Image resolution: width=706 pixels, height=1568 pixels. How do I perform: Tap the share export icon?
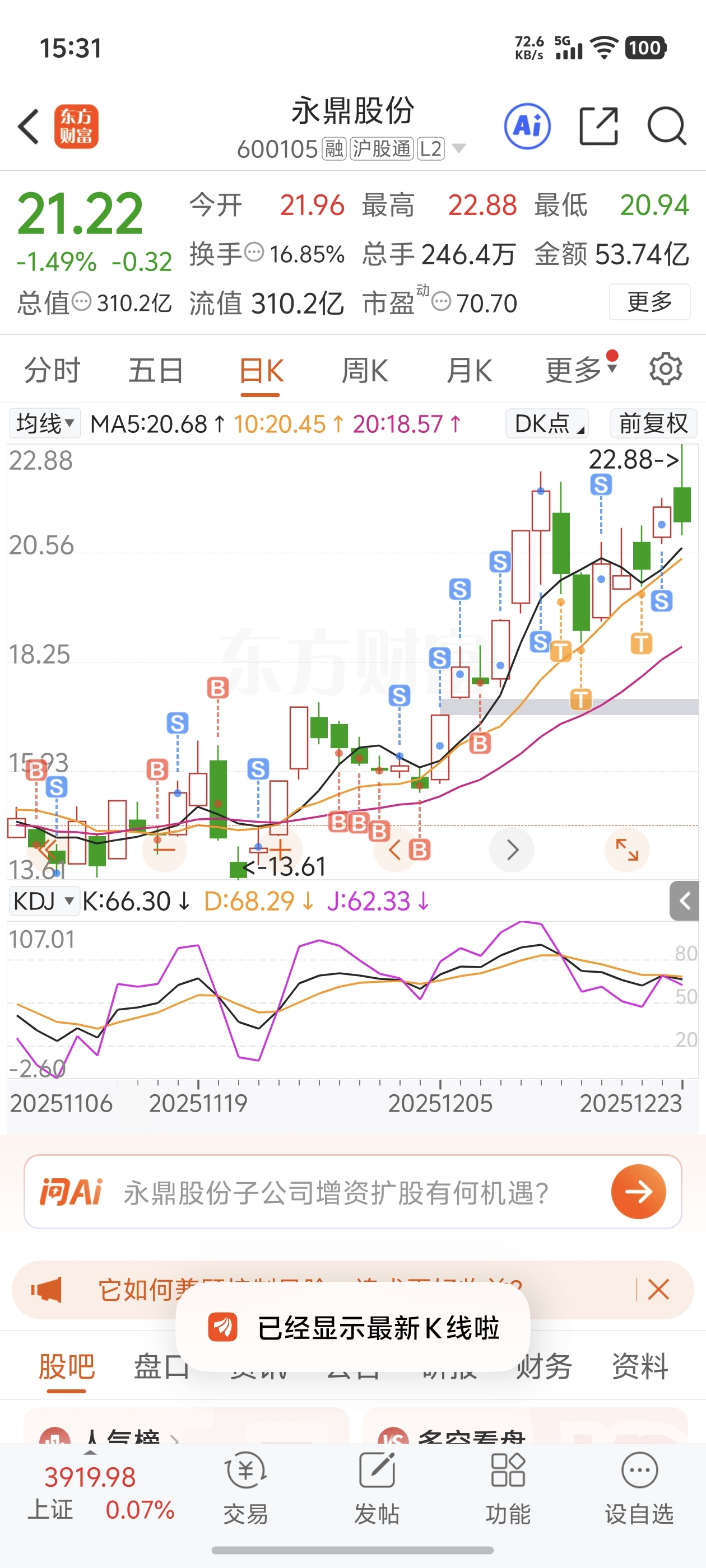pos(598,126)
